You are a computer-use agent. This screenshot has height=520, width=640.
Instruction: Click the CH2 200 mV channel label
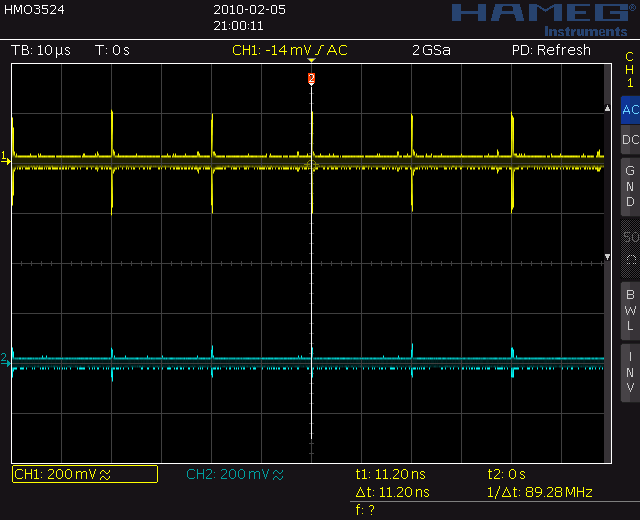[x=235, y=474]
